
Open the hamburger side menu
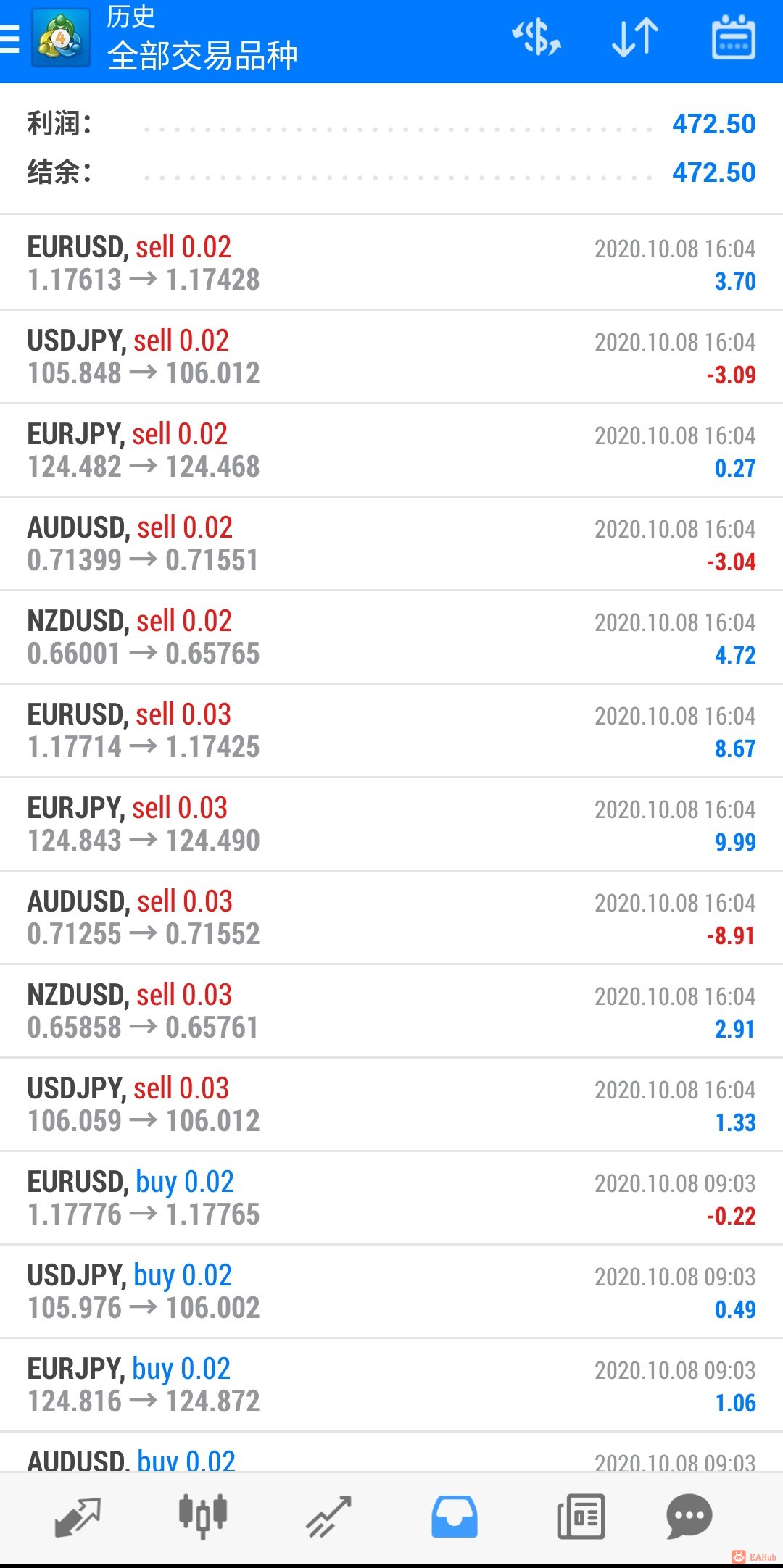pos(9,39)
